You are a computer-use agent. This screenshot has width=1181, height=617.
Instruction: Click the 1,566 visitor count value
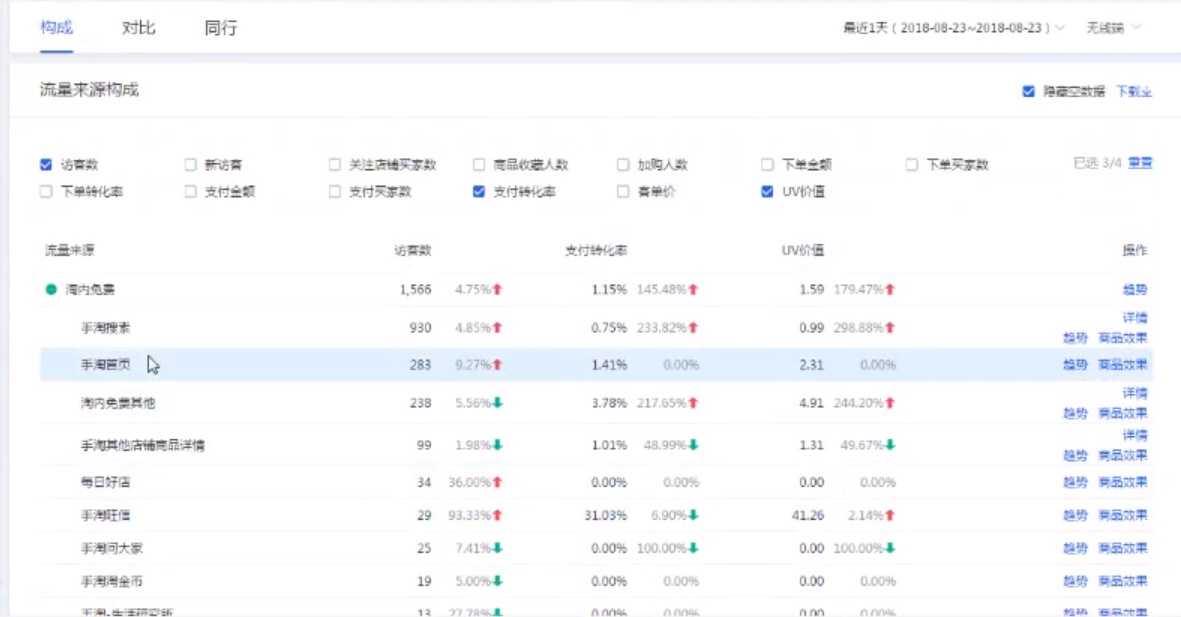[x=415, y=289]
